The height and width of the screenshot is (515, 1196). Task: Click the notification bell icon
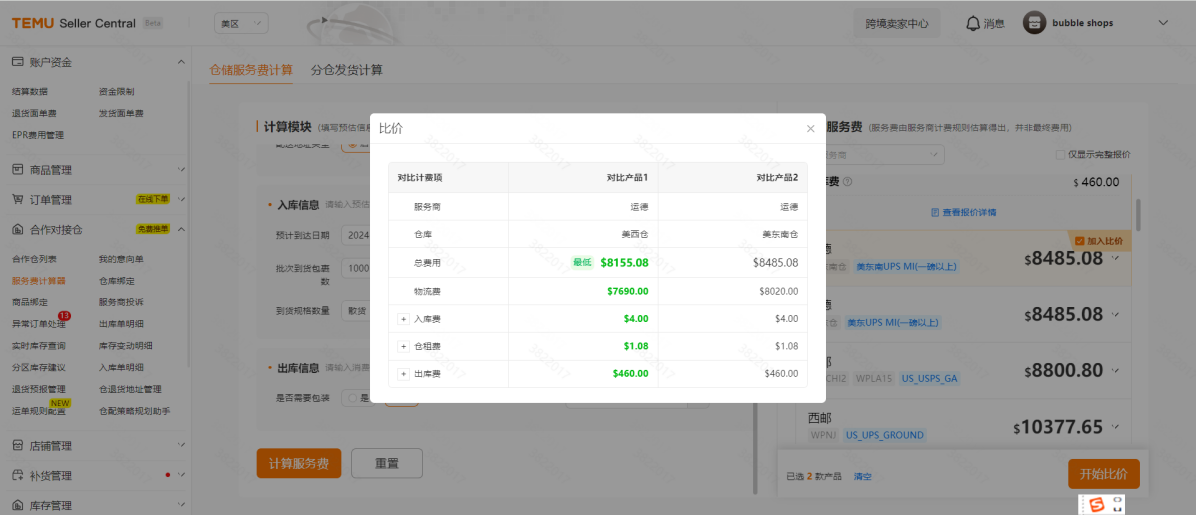pyautogui.click(x=973, y=23)
